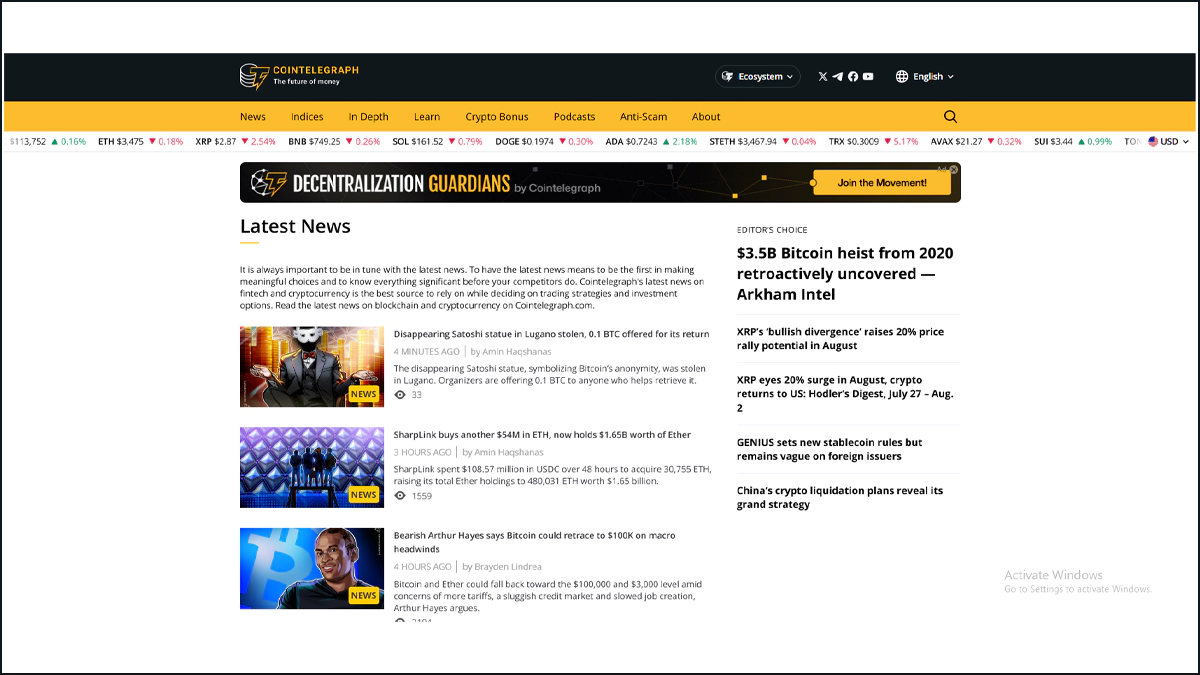Screen dimensions: 1200x675
Task: Click the Cointelegraph logo
Action: 299,76
